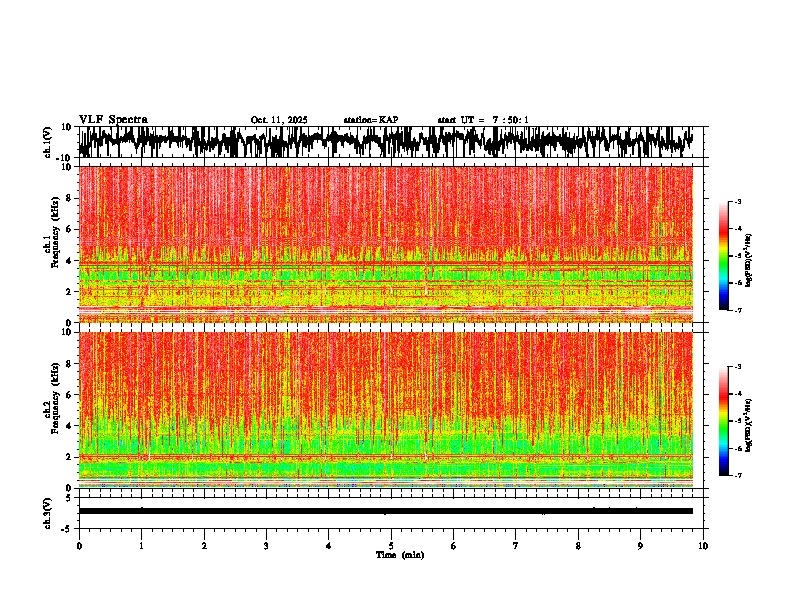The height and width of the screenshot is (612, 792).
Task: Click the '-3' value on ch.1 colorbar
Action: tap(737, 202)
